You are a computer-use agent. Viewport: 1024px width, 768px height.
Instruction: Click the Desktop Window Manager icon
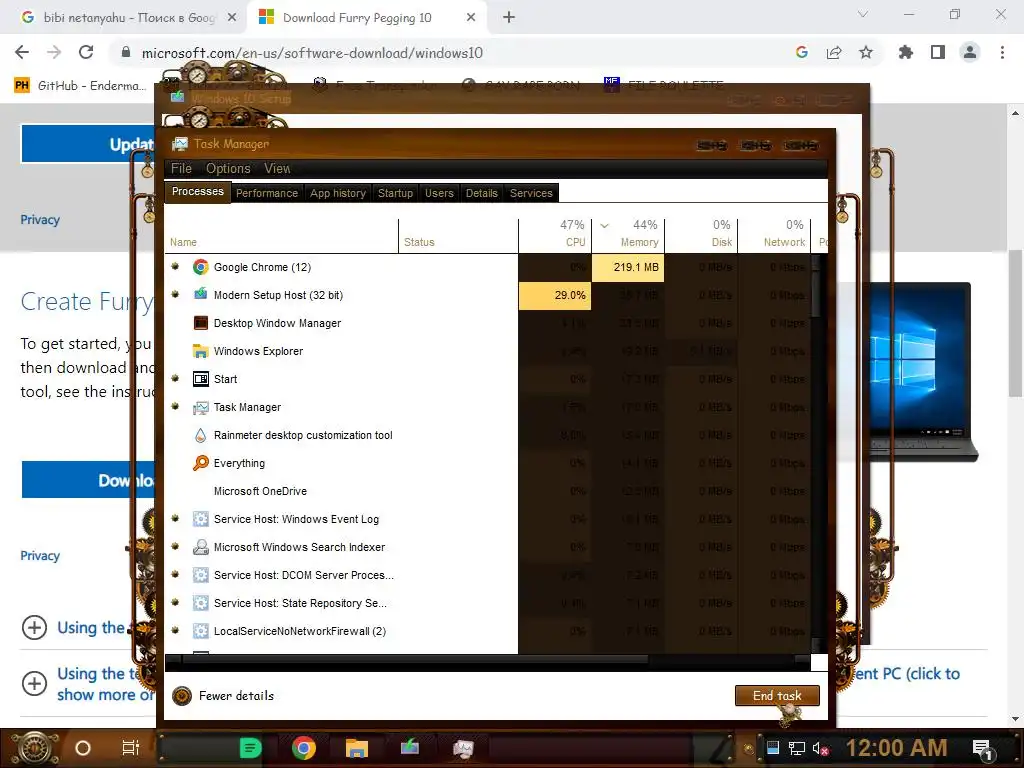(x=200, y=323)
